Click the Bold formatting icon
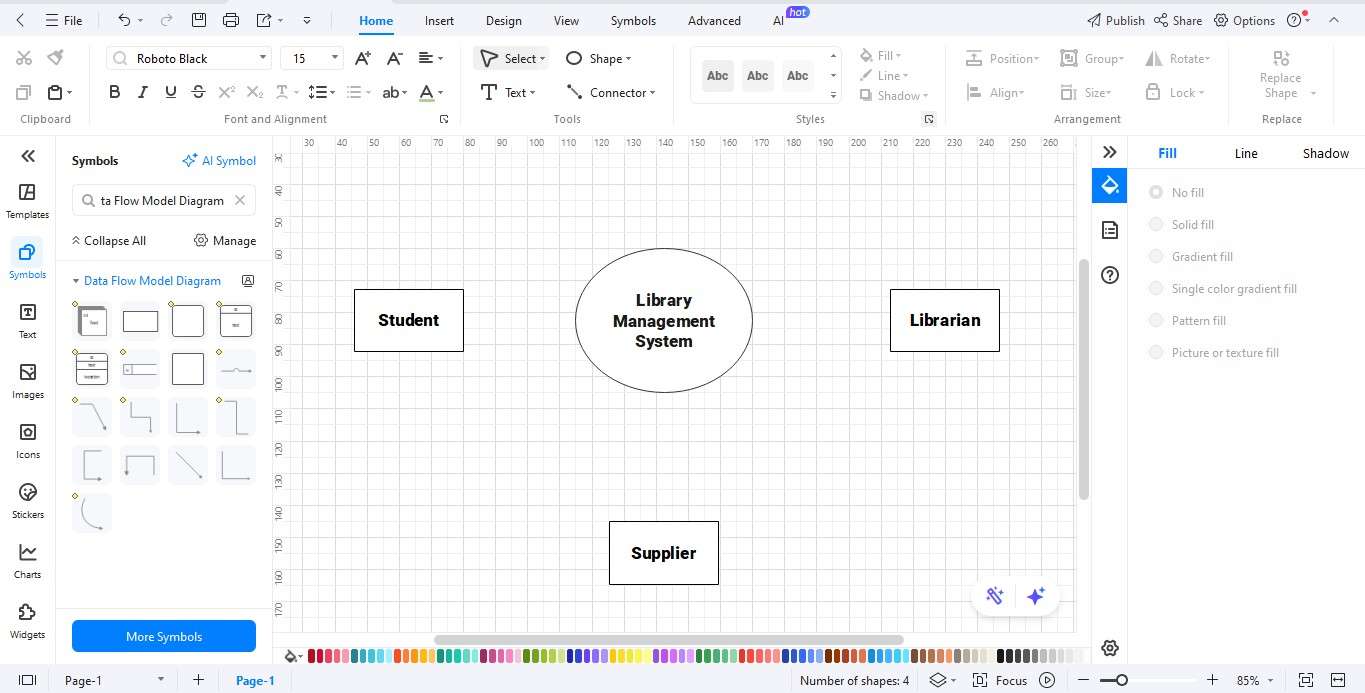 click(x=114, y=92)
